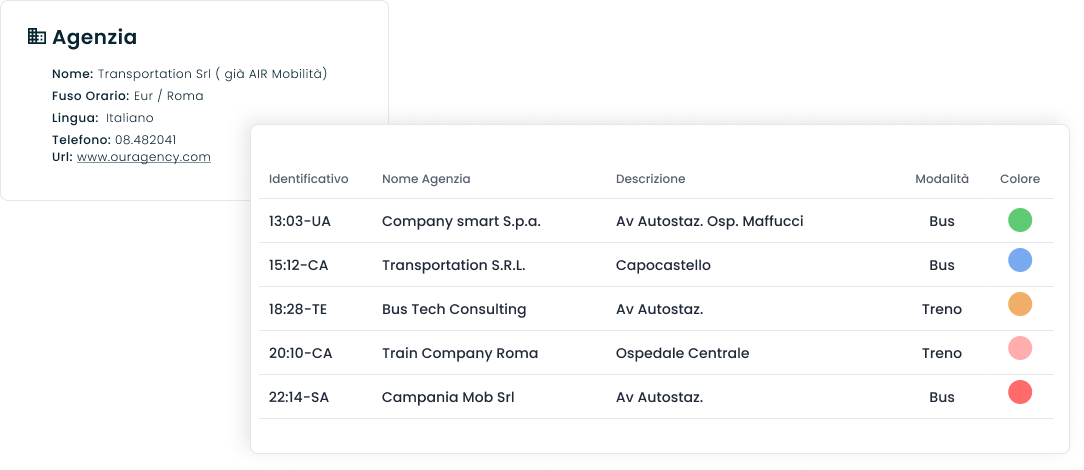The image size is (1084, 470).
Task: Sort by the Modalità column header
Action: pos(942,179)
